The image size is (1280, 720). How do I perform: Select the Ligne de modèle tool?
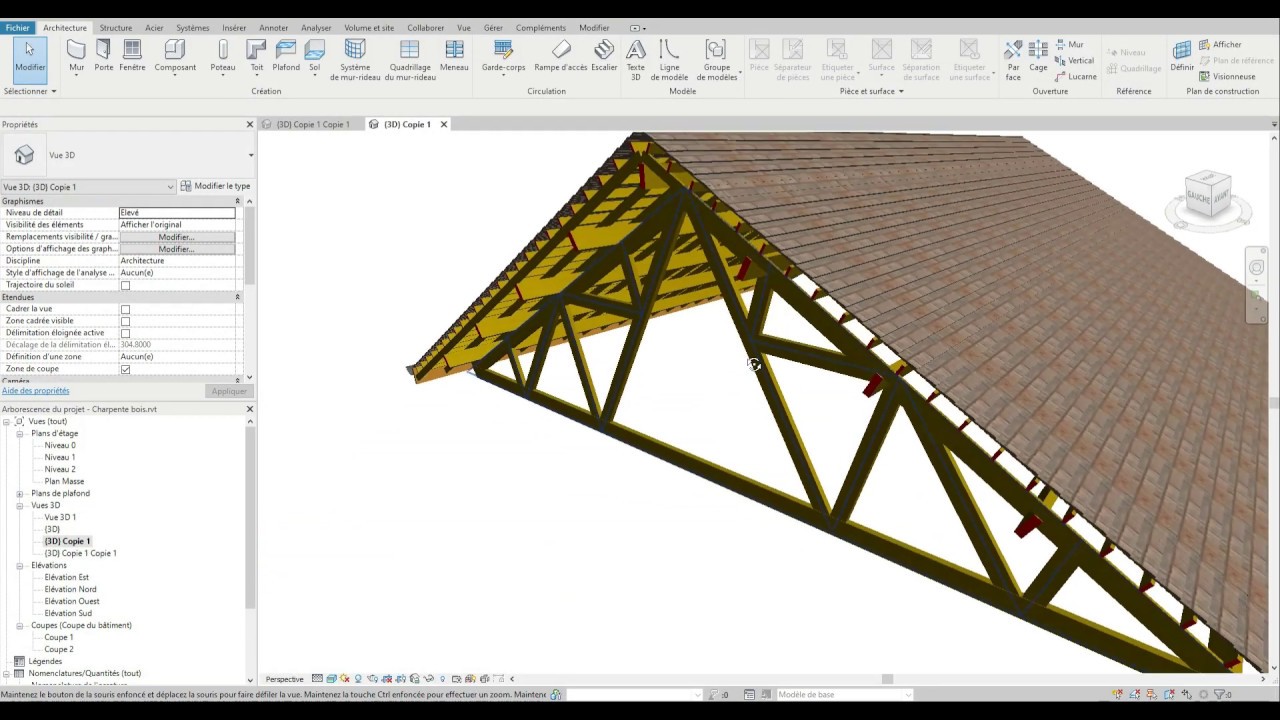(669, 59)
